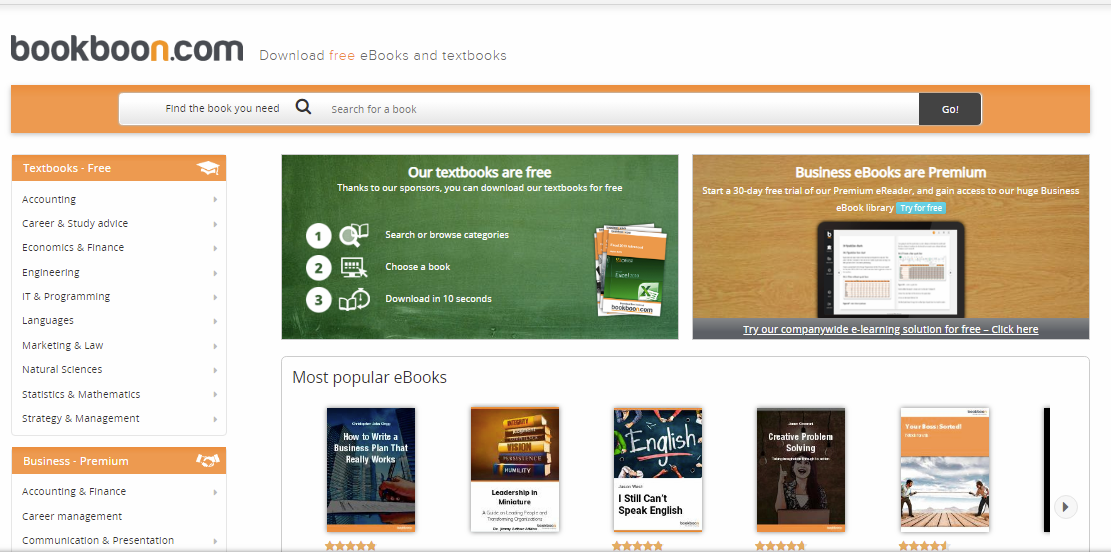Expand the Statistics & Mathematics arrow
The height and width of the screenshot is (552, 1111).
(215, 395)
